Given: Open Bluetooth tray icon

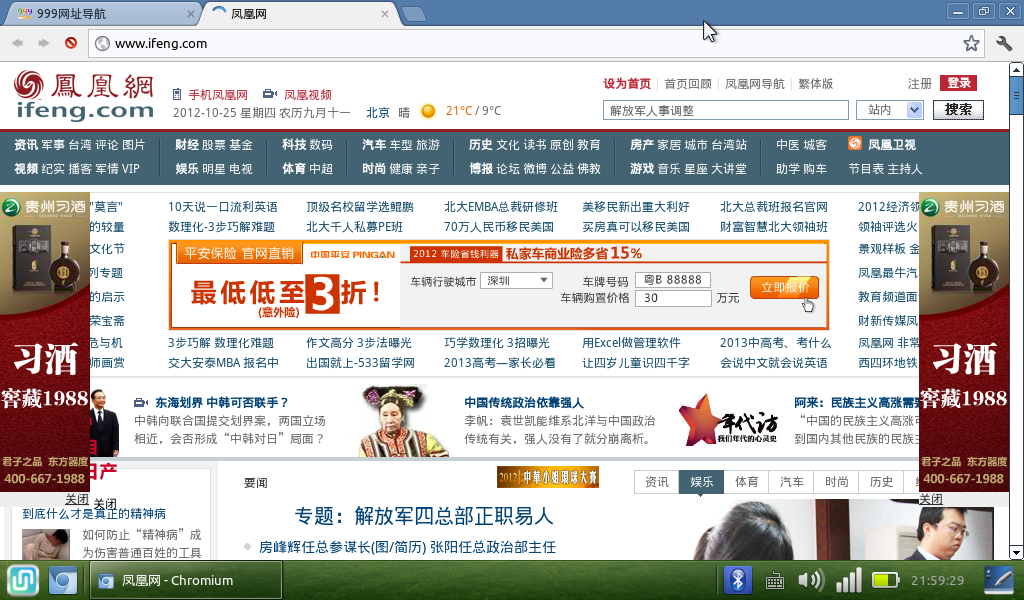Looking at the screenshot, I should [x=738, y=580].
